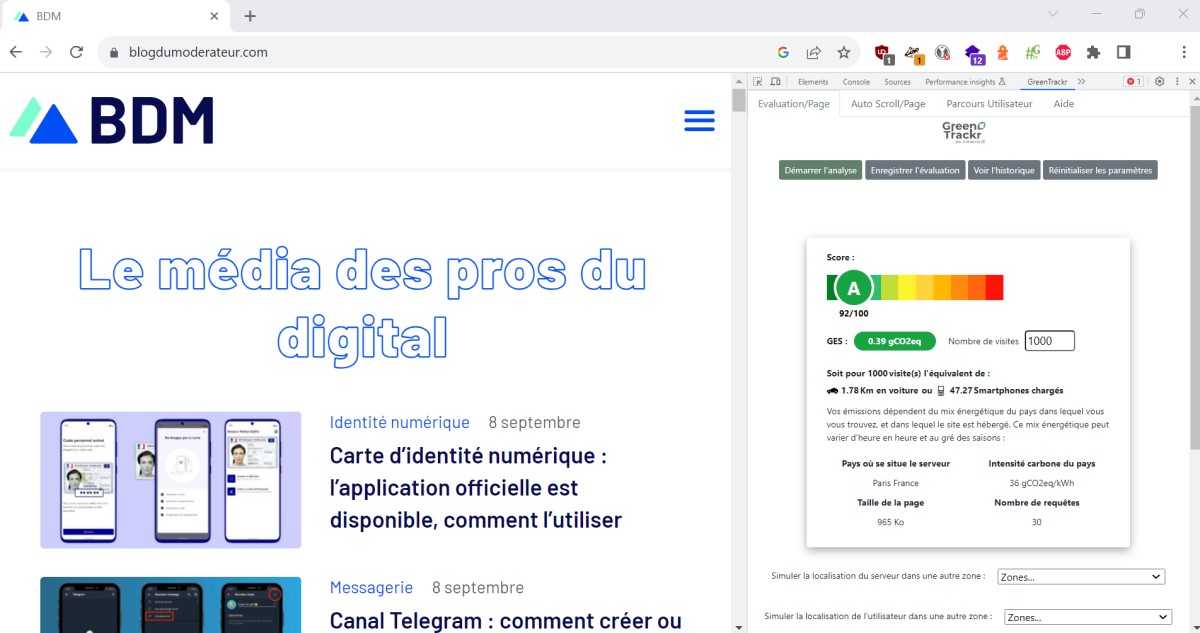1200x633 pixels.
Task: Open the Extensions puzzle piece menu
Action: pyautogui.click(x=1093, y=52)
